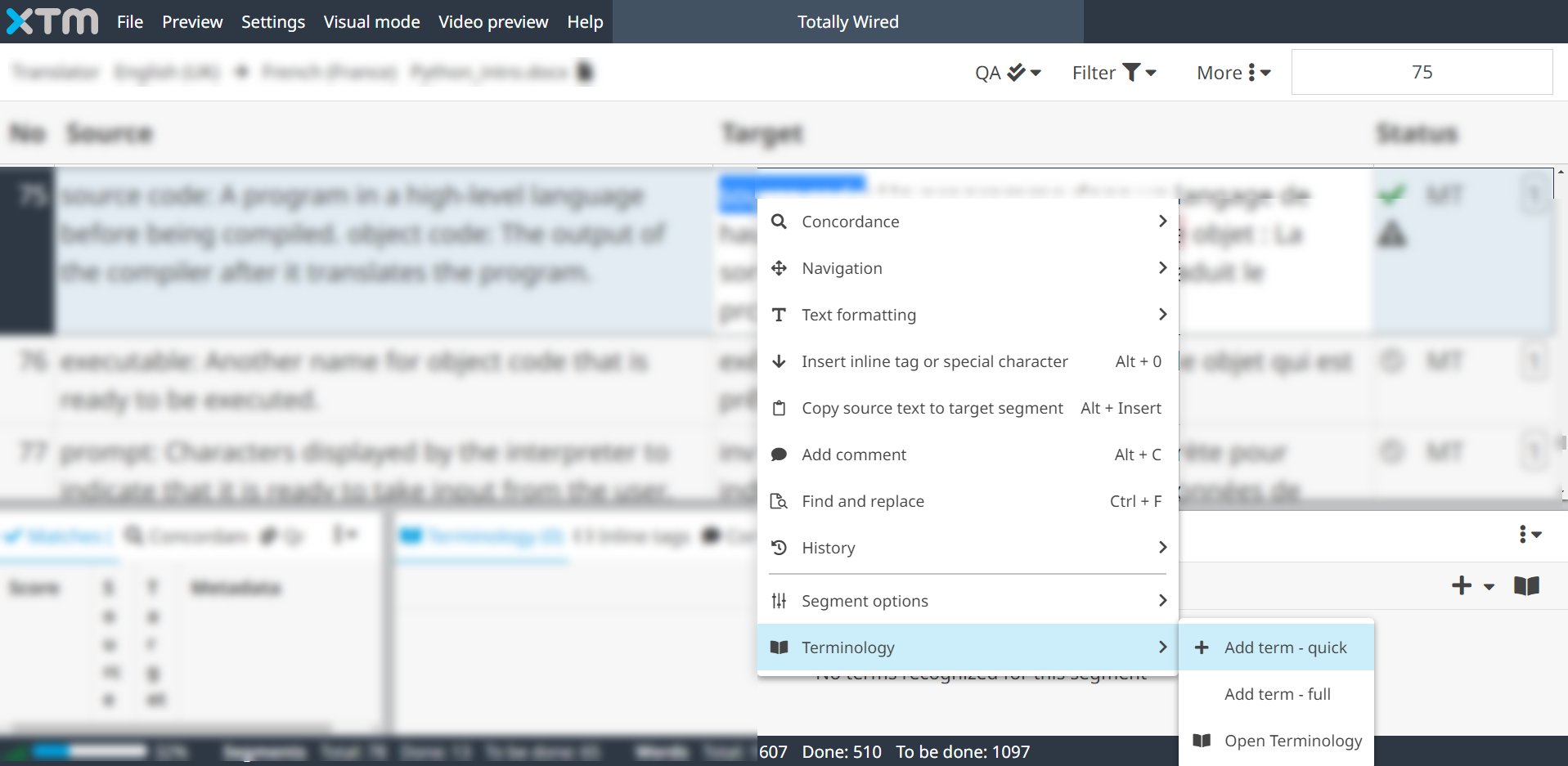This screenshot has width=1568, height=766.
Task: Select Open Terminology
Action: (x=1276, y=741)
